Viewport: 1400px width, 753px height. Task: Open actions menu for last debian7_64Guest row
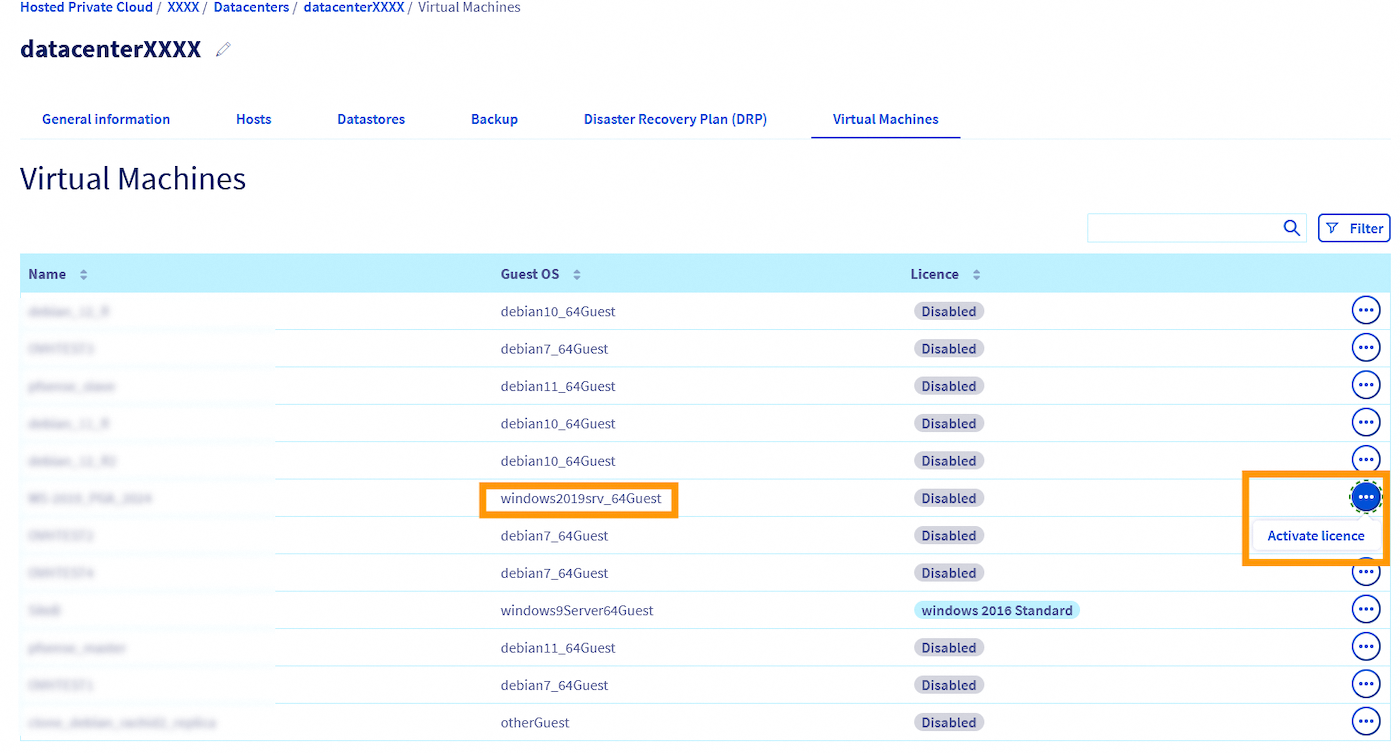[x=1365, y=684]
